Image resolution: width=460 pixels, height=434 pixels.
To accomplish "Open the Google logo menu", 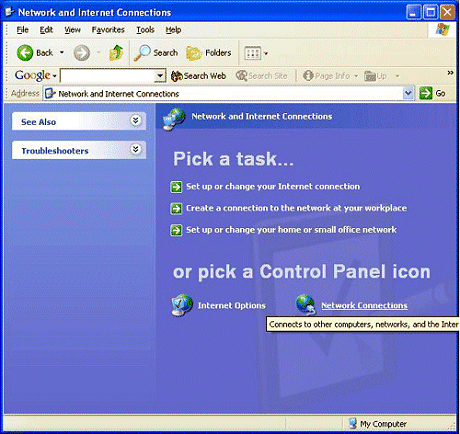I will (35, 76).
